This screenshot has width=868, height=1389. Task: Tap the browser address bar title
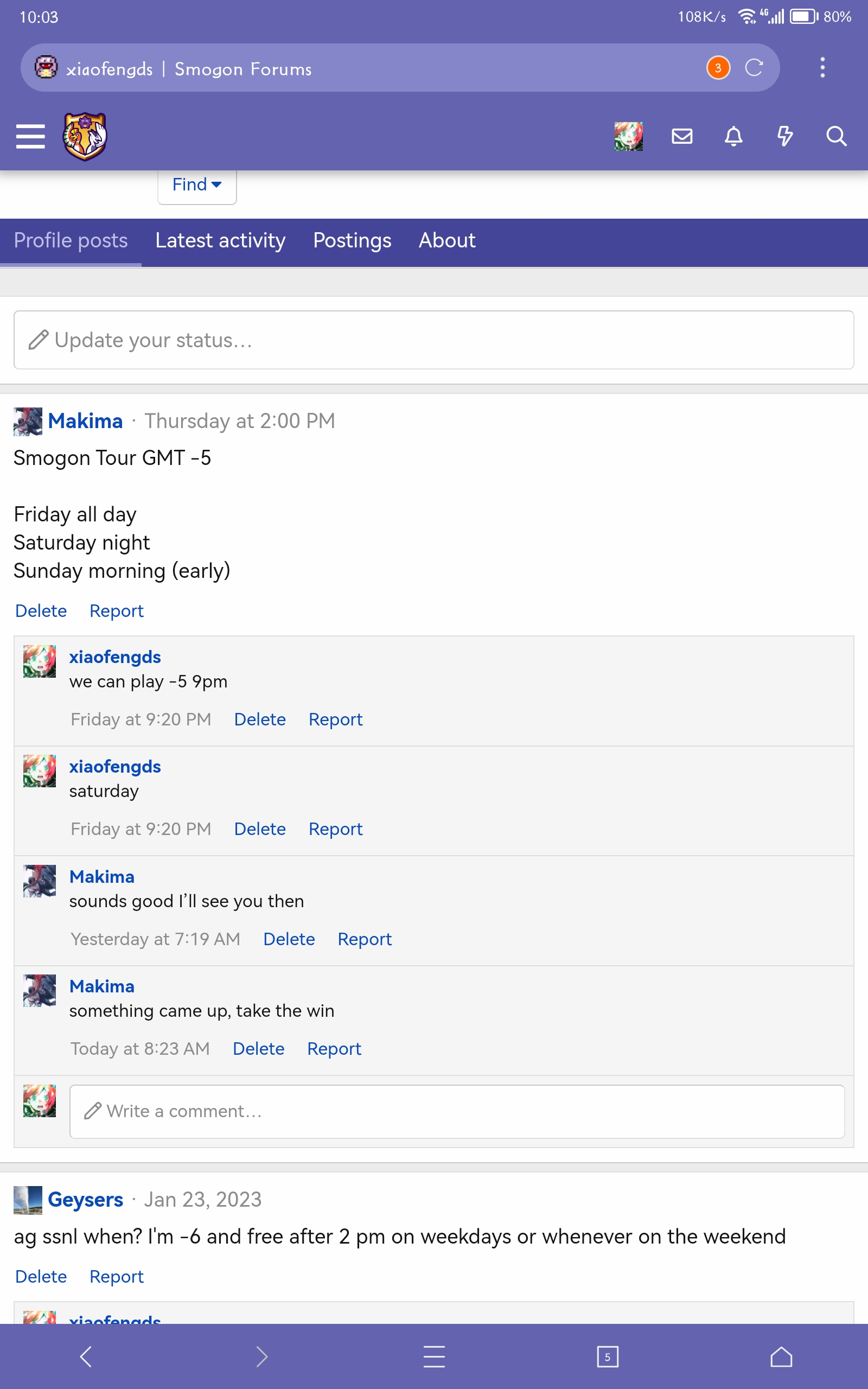click(189, 69)
